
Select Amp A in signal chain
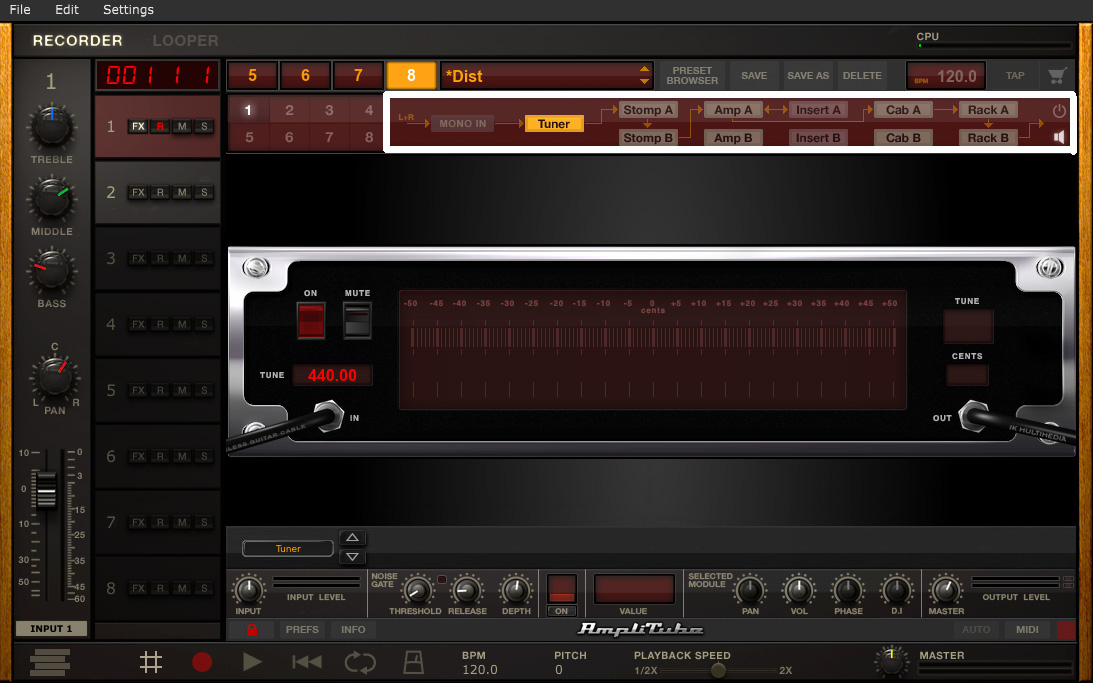733,110
